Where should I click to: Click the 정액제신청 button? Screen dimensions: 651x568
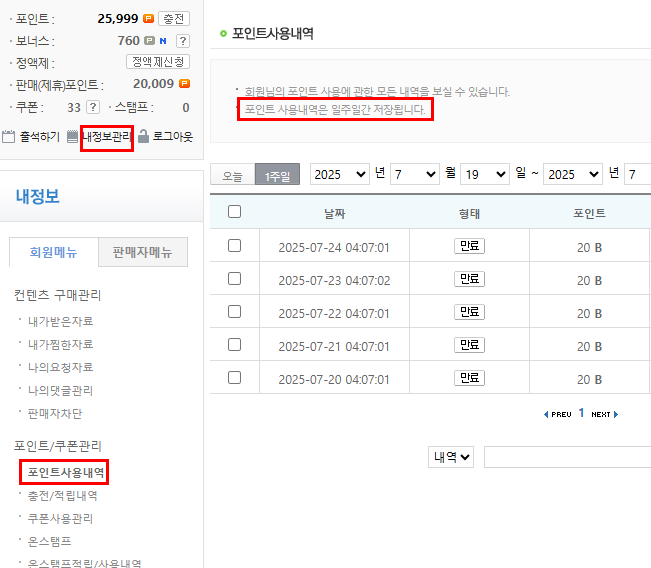click(x=158, y=62)
